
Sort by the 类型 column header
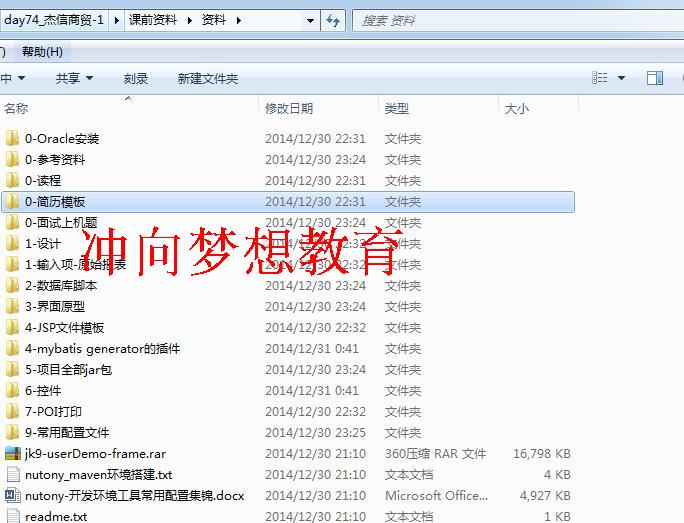[397, 108]
